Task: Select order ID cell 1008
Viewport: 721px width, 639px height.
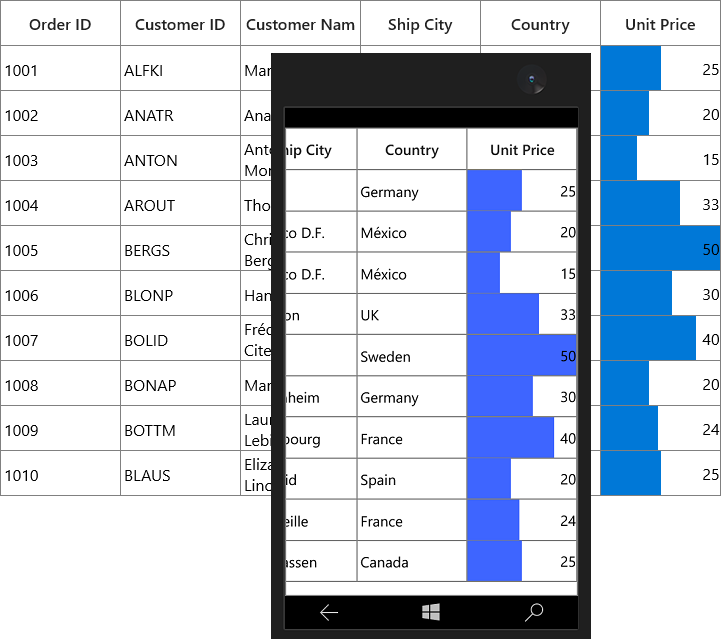Action: click(x=60, y=384)
